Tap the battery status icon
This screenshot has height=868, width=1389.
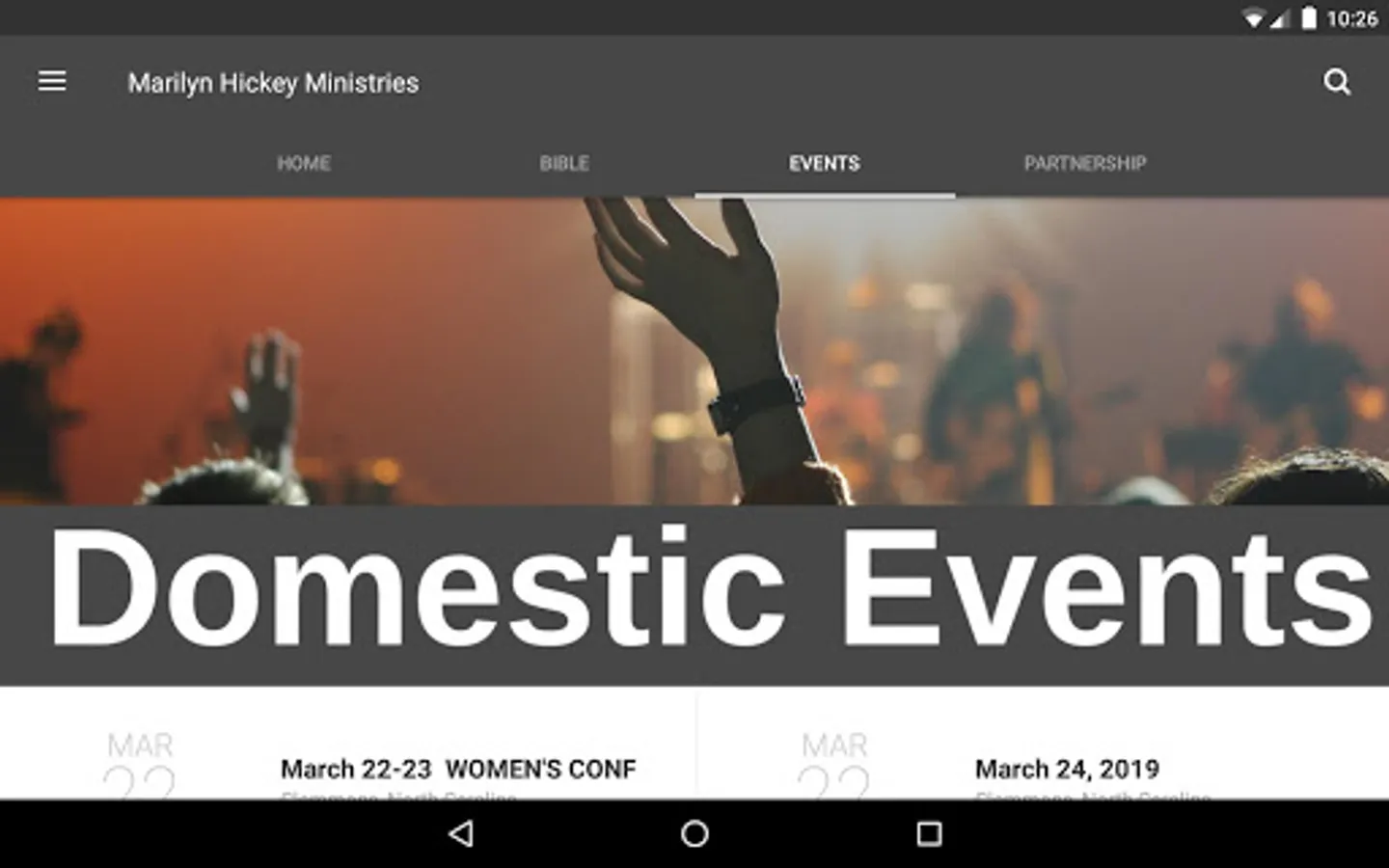click(1309, 18)
